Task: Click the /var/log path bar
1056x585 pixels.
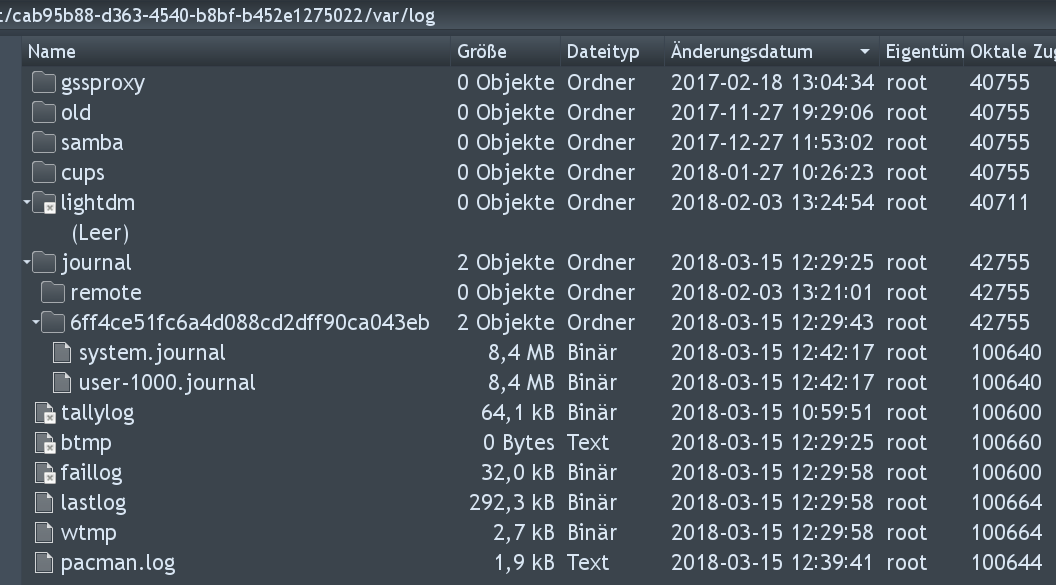Action: pyautogui.click(x=220, y=17)
